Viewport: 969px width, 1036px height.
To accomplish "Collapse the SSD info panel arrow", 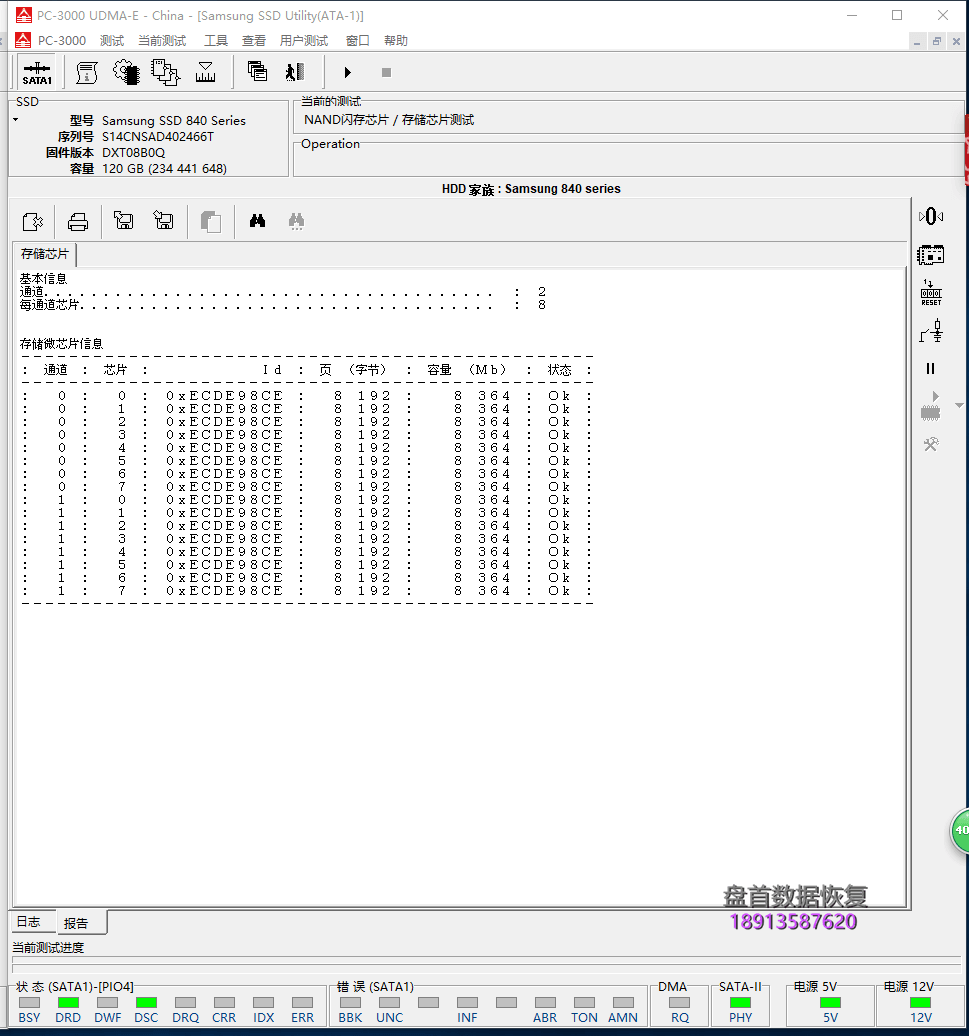I will pyautogui.click(x=16, y=120).
